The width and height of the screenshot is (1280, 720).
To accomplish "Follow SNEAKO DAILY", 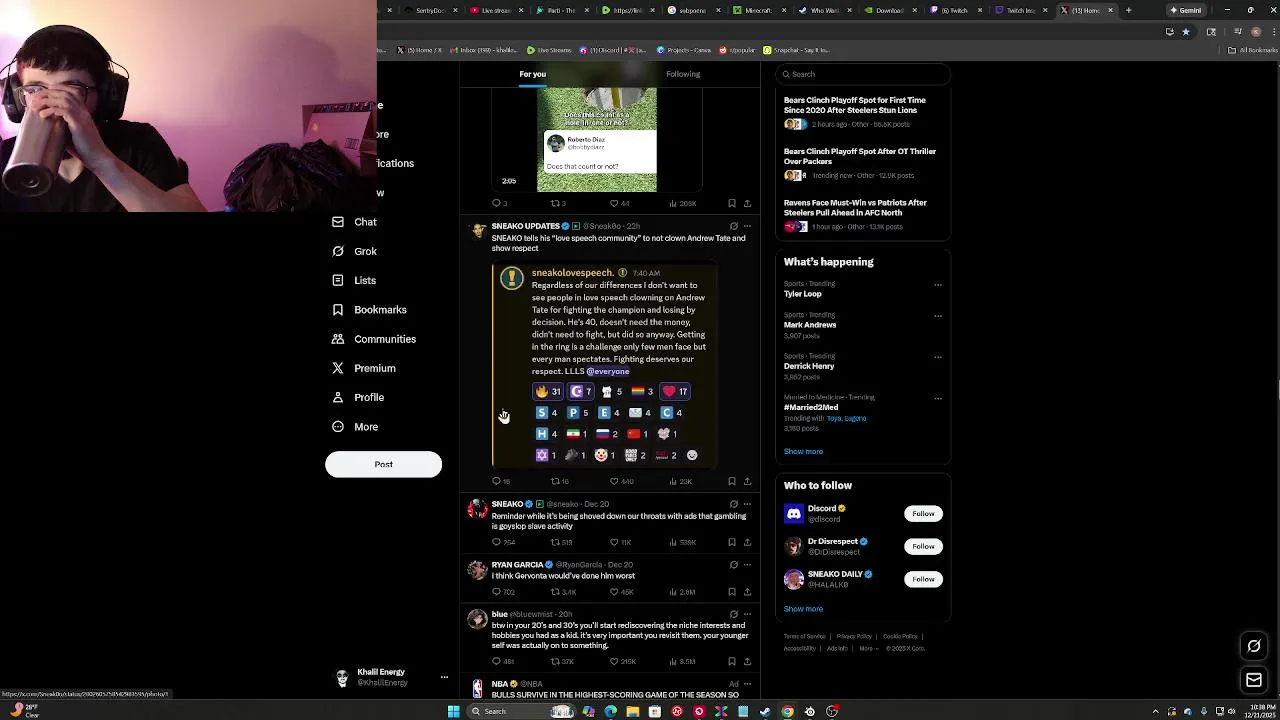I will pyautogui.click(x=923, y=579).
